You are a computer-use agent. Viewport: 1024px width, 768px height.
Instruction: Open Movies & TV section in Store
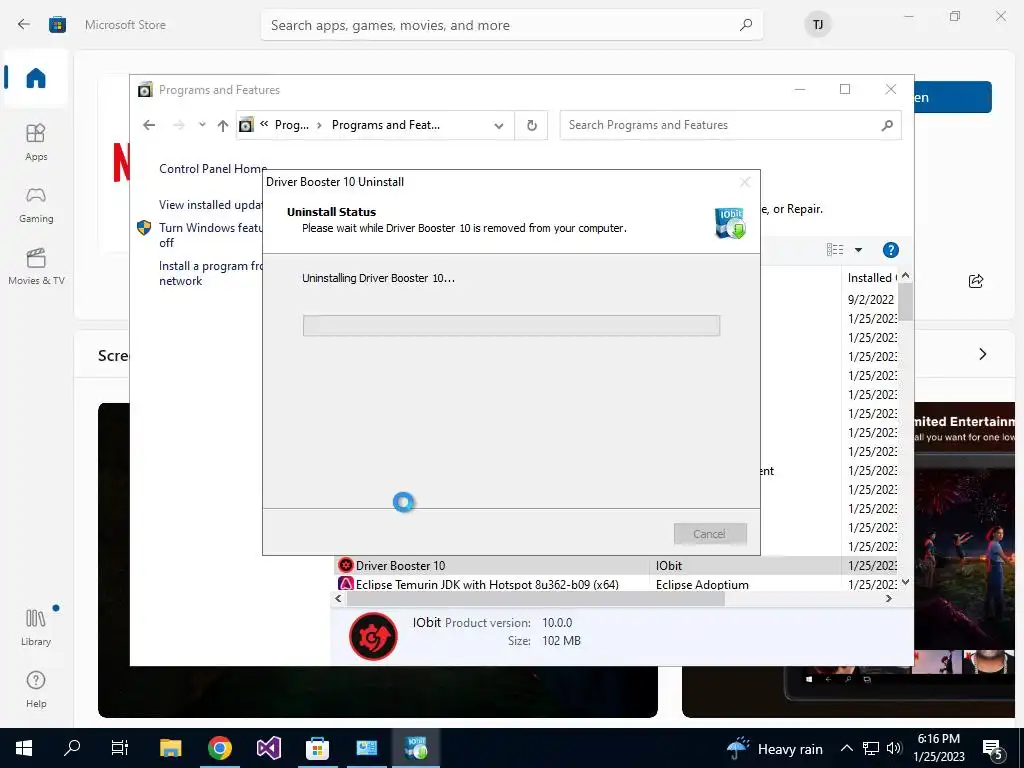36,266
